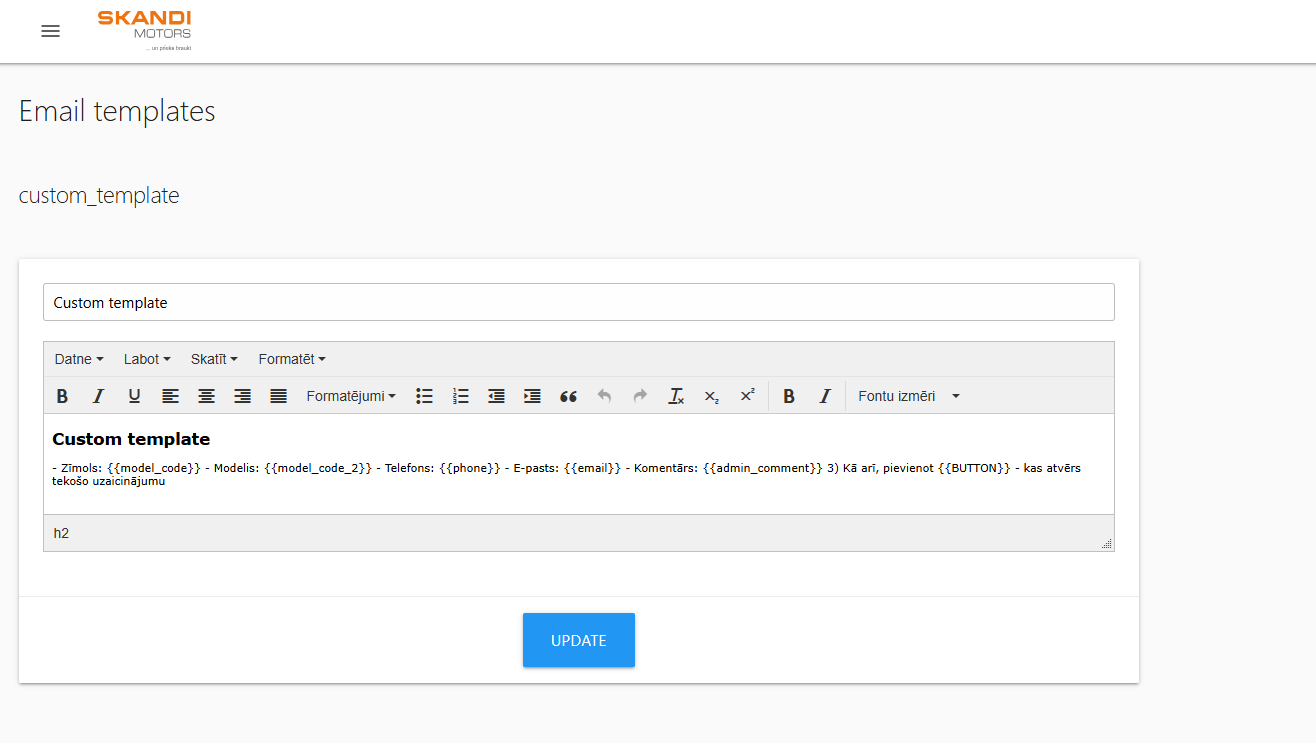The width and height of the screenshot is (1316, 743).
Task: Open the Formatējumi dropdown
Action: pyautogui.click(x=350, y=396)
